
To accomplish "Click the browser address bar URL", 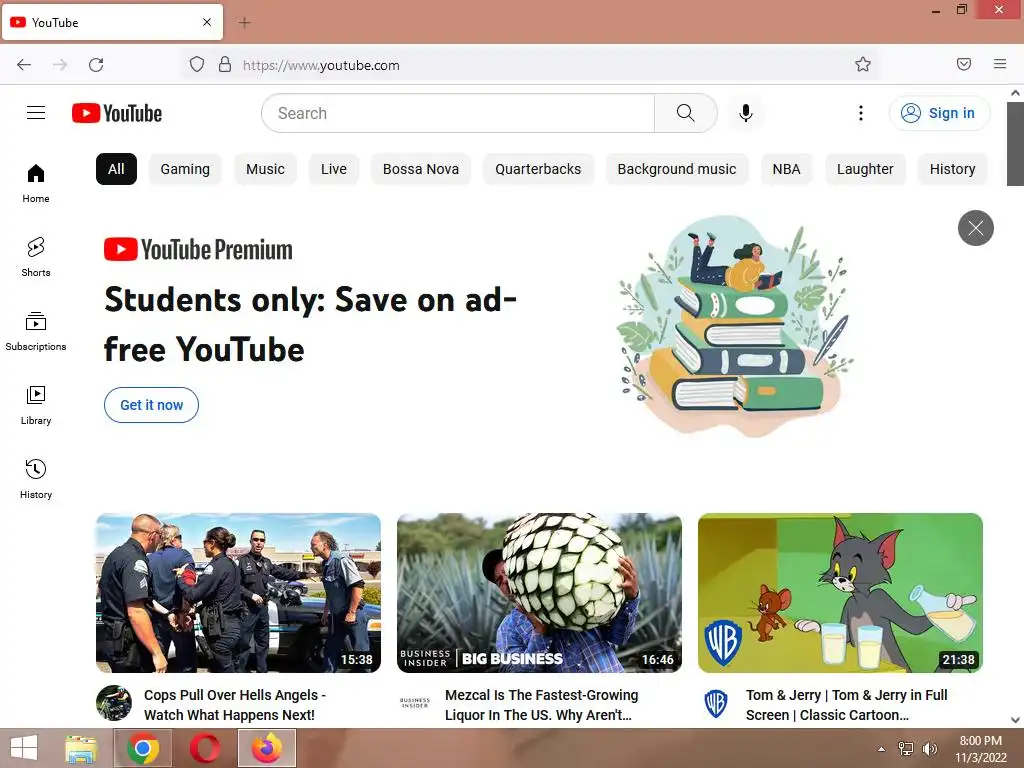I will point(321,65).
